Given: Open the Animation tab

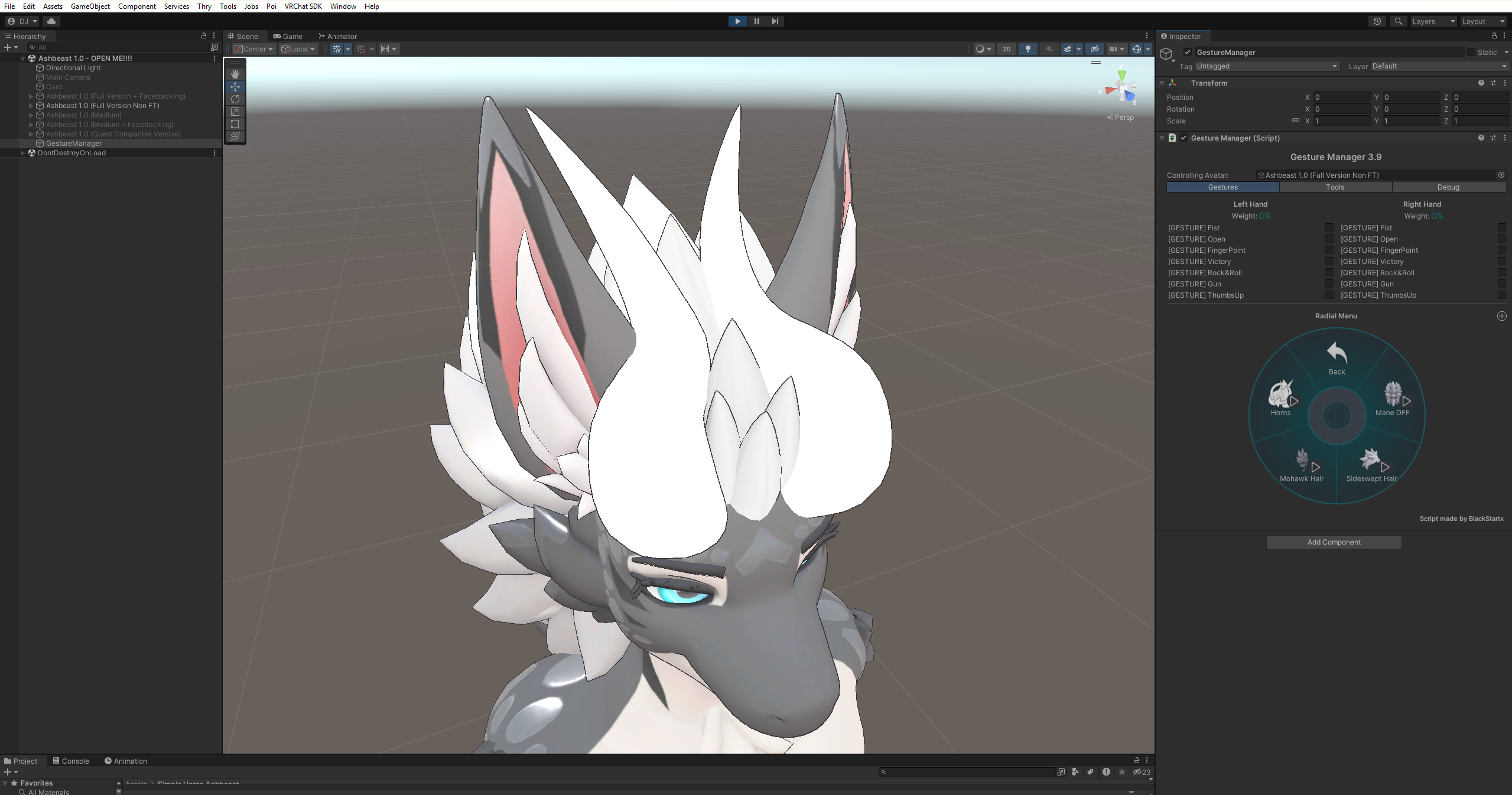Looking at the screenshot, I should click(x=126, y=761).
